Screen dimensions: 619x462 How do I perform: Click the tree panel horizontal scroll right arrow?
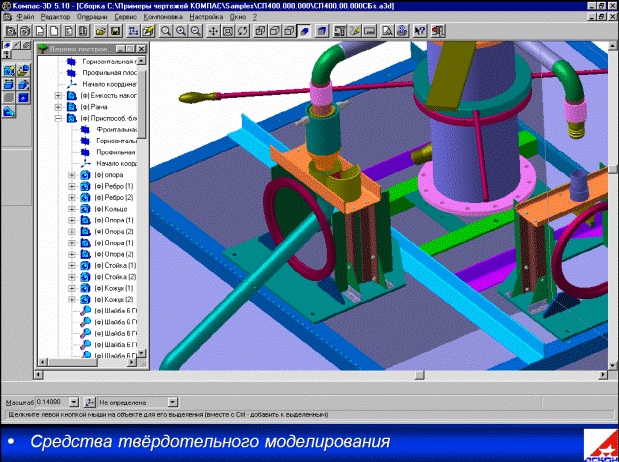pos(132,362)
